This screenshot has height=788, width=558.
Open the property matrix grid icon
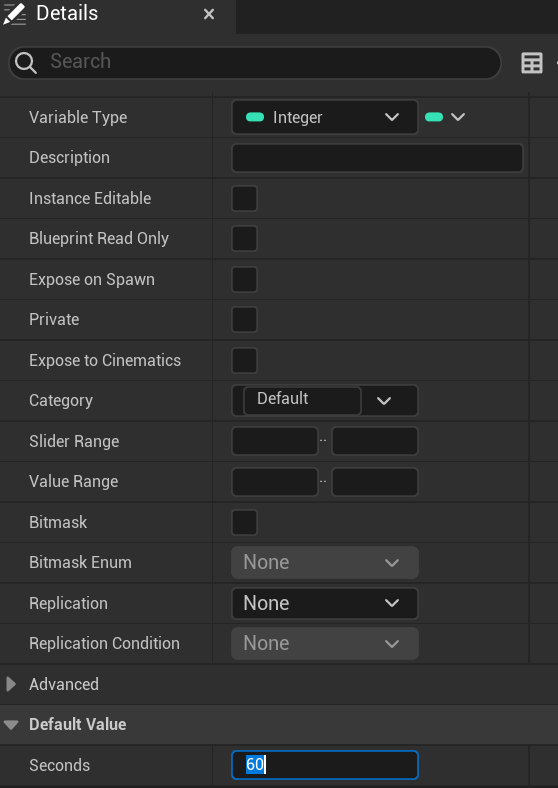(x=532, y=63)
